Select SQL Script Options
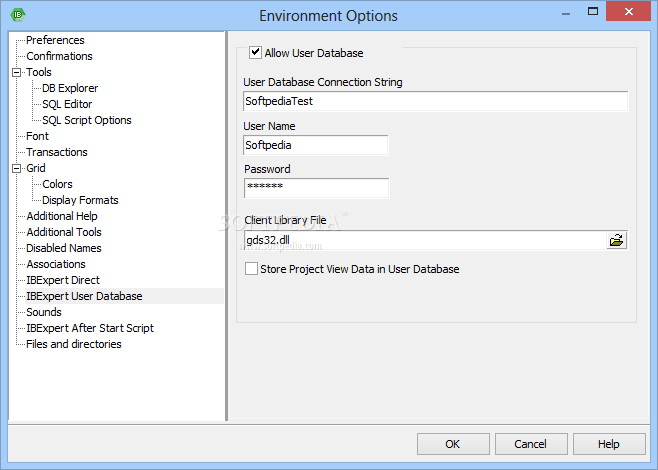Viewport: 658px width, 470px height. pyautogui.click(x=87, y=120)
